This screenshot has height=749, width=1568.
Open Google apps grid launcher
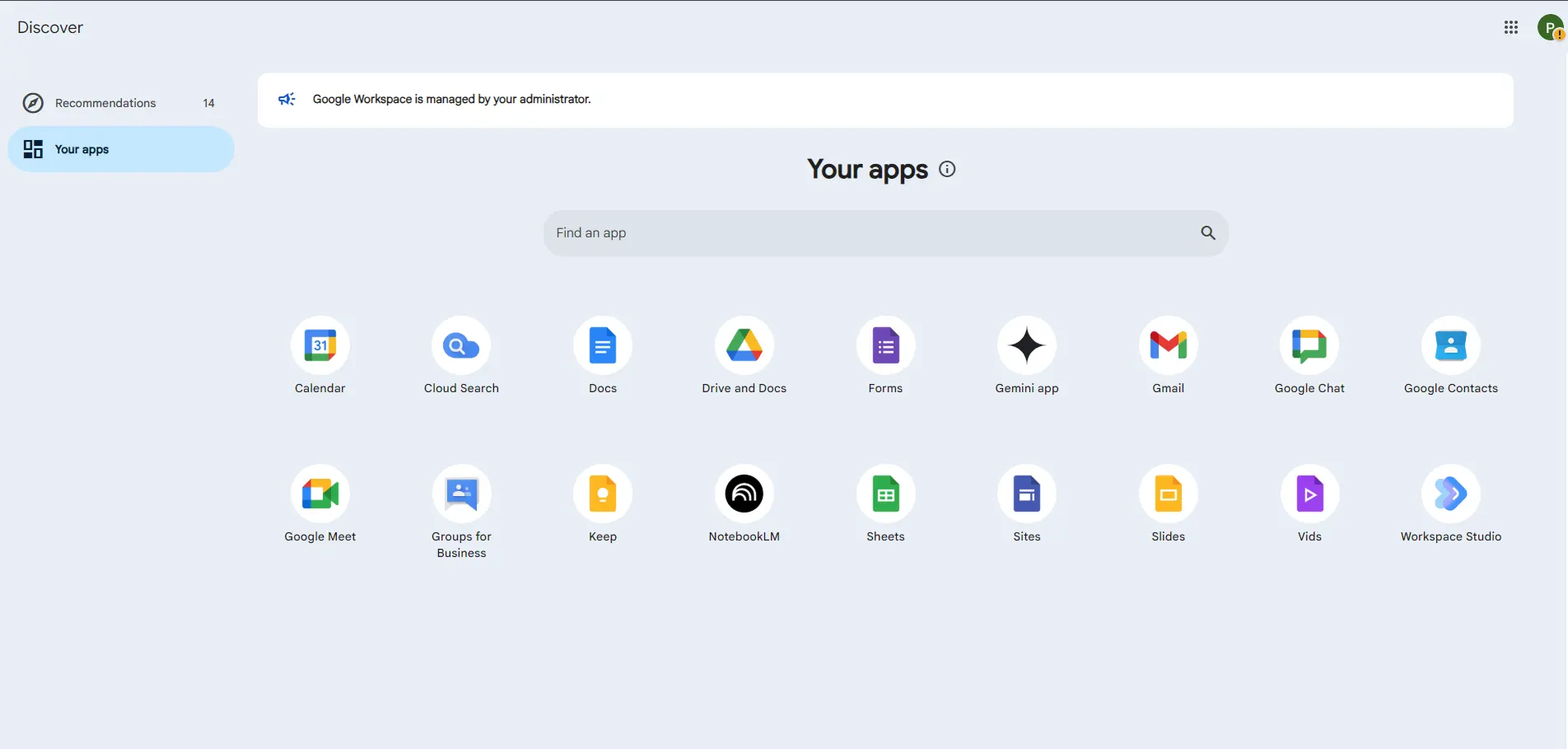(x=1511, y=27)
